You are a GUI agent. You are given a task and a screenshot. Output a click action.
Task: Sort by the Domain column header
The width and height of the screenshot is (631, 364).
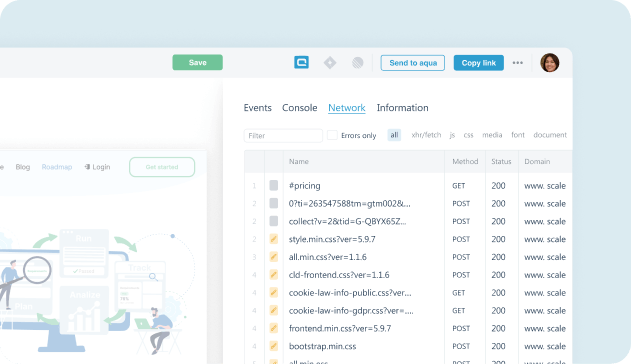(537, 162)
